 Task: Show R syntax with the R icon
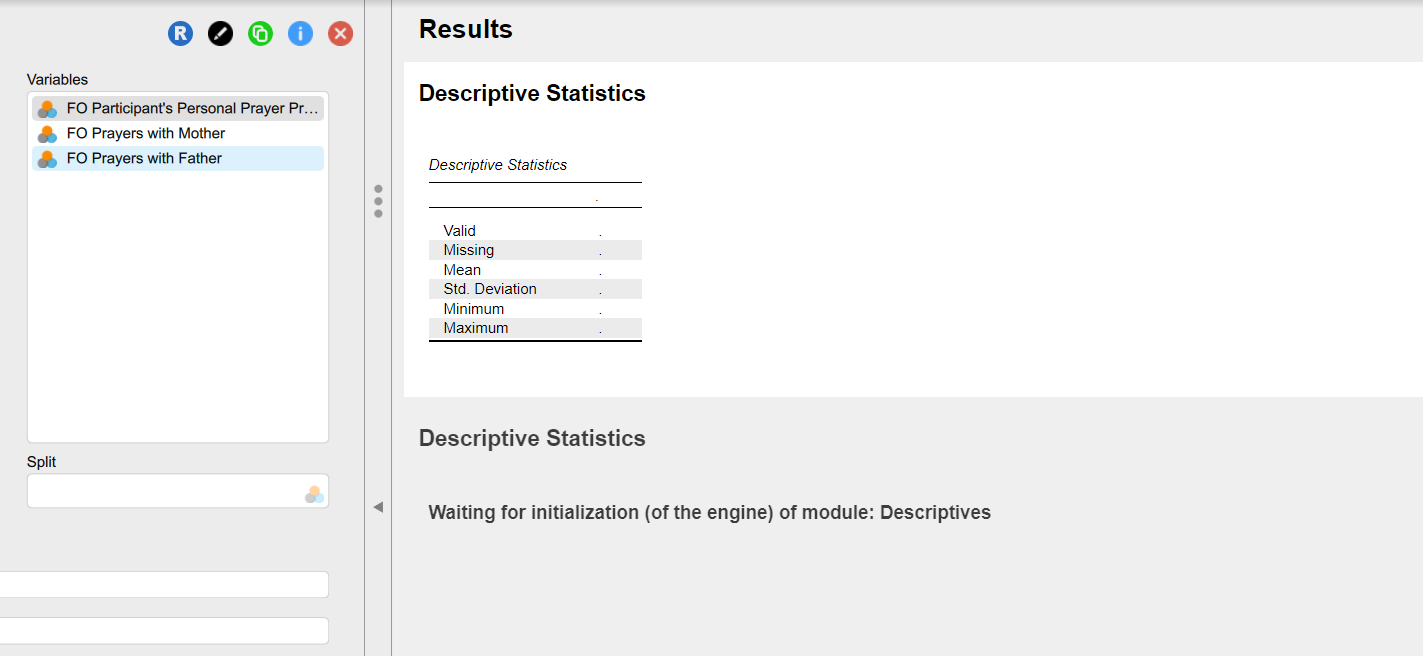pyautogui.click(x=180, y=34)
